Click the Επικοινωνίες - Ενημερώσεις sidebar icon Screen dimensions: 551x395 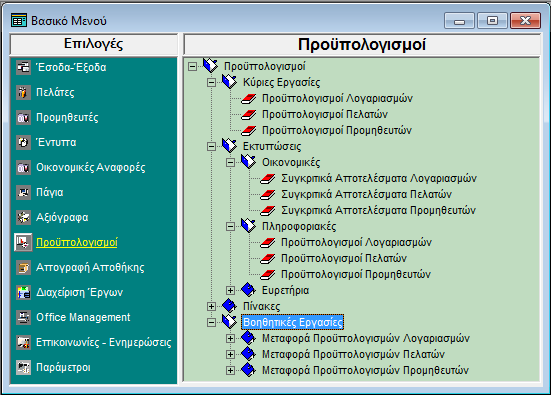coord(23,342)
